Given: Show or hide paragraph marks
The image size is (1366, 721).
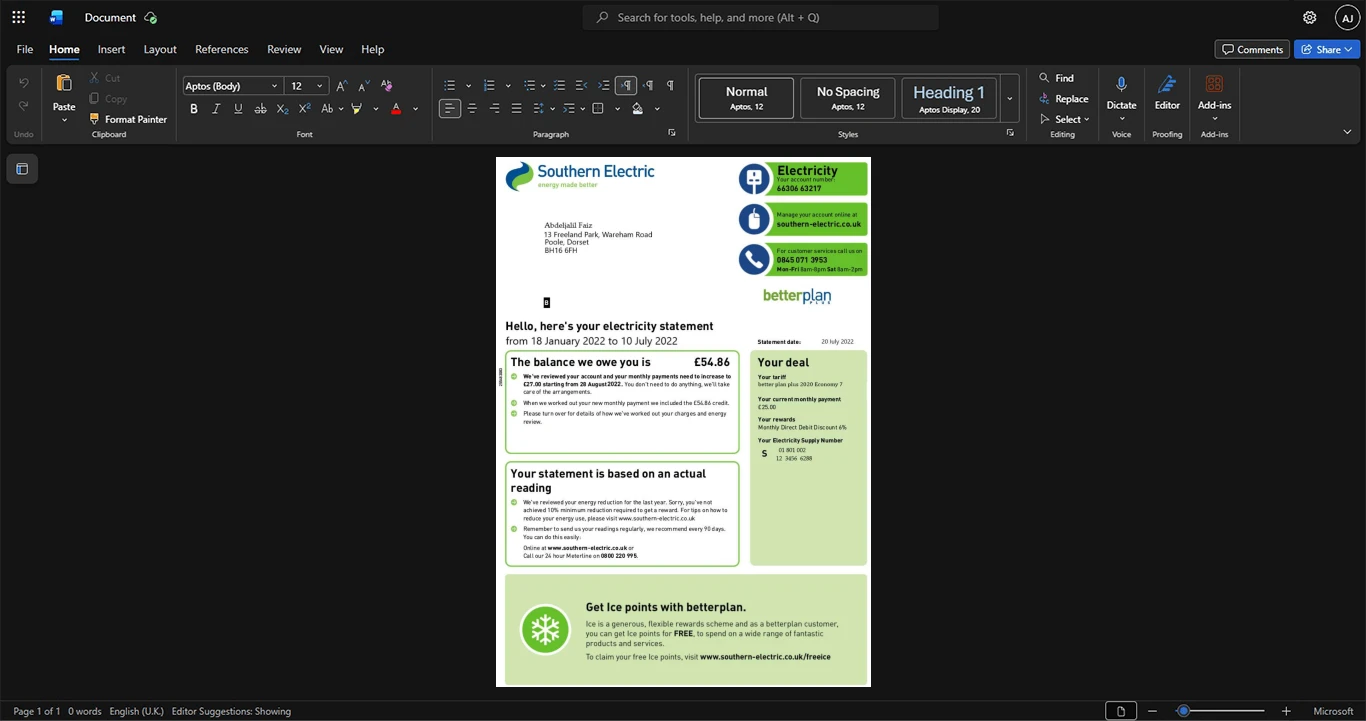Looking at the screenshot, I should point(670,86).
